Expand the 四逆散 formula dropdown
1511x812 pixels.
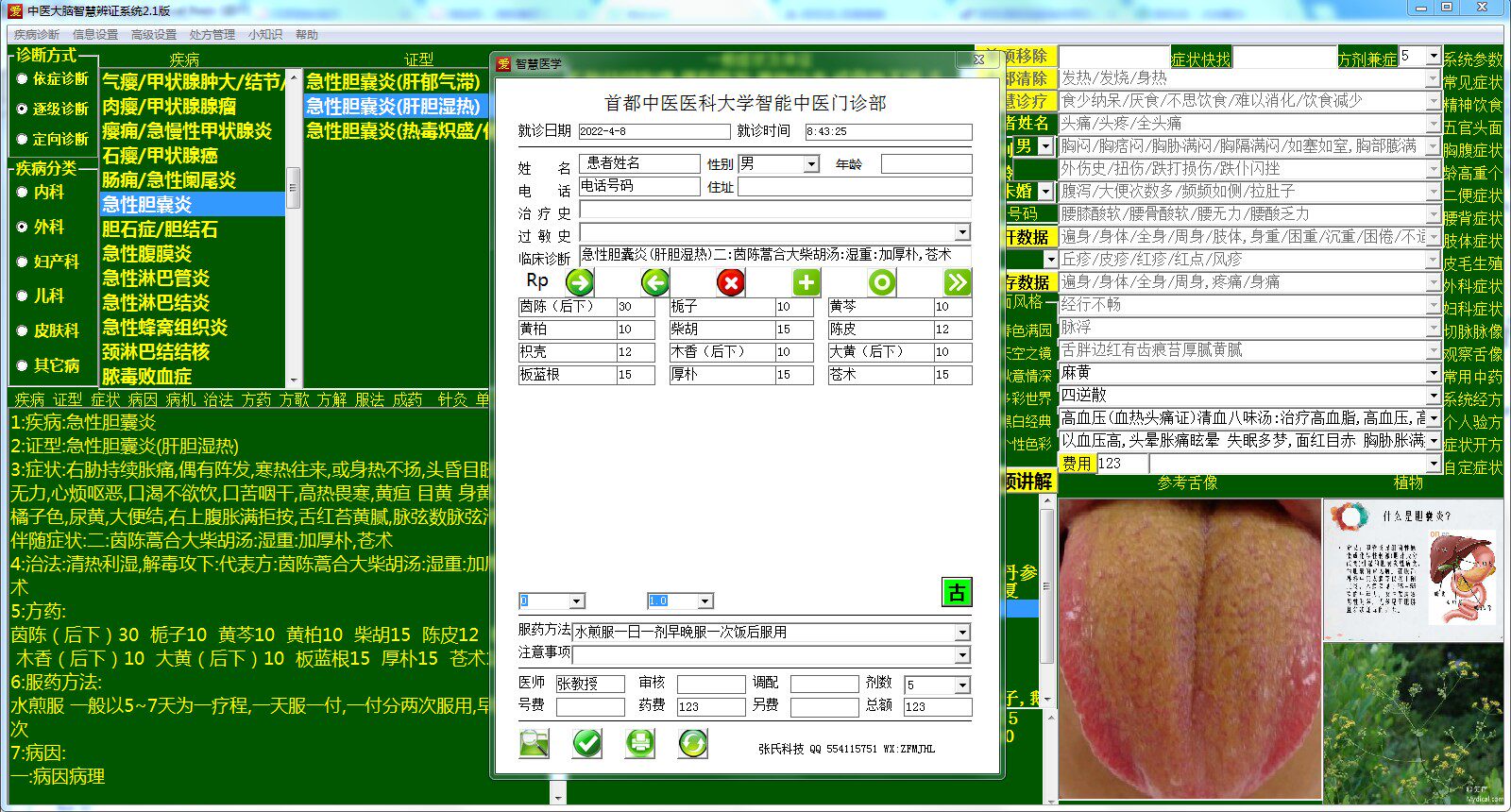click(1434, 396)
